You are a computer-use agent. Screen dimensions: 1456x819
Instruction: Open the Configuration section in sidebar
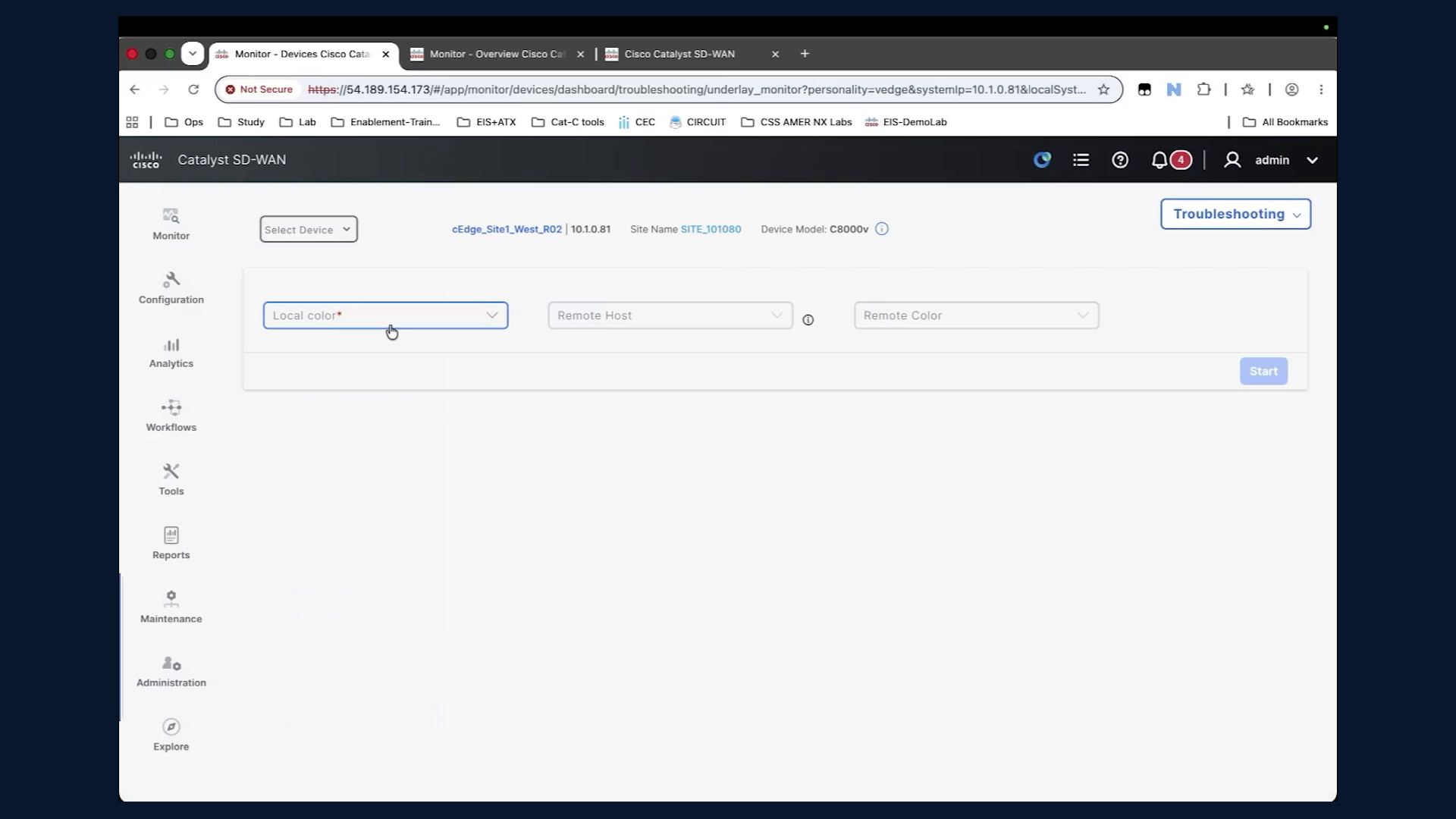[x=171, y=288]
